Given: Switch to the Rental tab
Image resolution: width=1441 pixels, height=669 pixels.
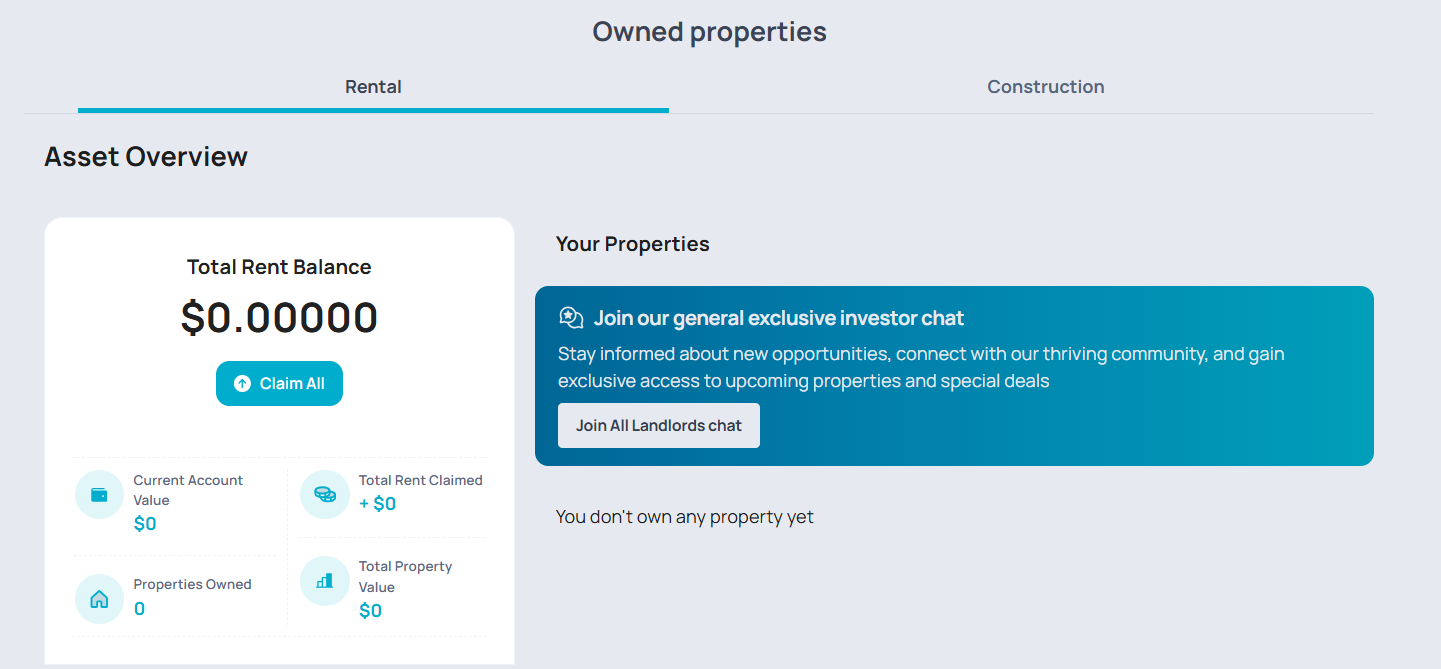Looking at the screenshot, I should coord(373,87).
